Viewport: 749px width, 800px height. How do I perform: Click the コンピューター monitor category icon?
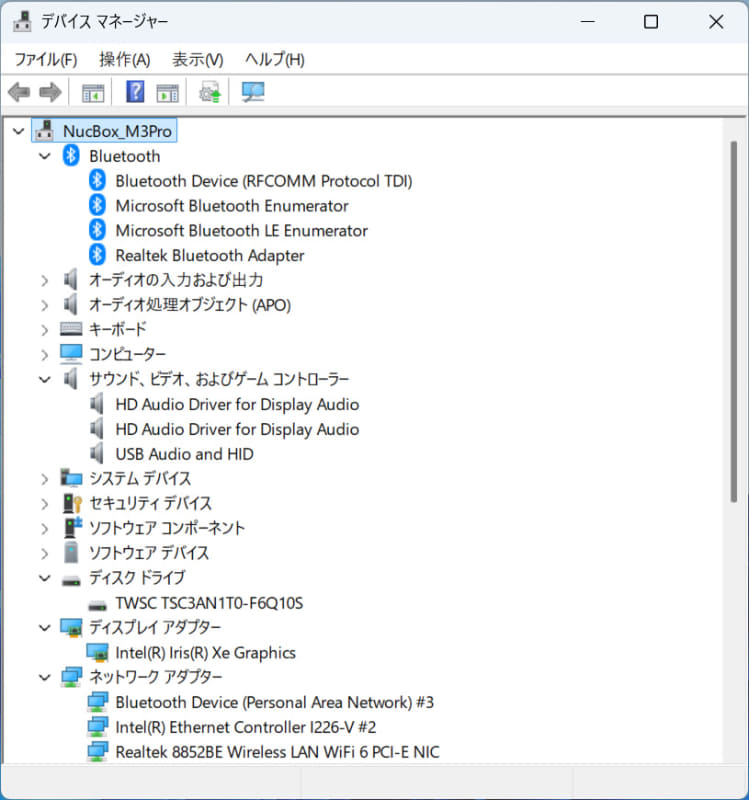click(71, 354)
